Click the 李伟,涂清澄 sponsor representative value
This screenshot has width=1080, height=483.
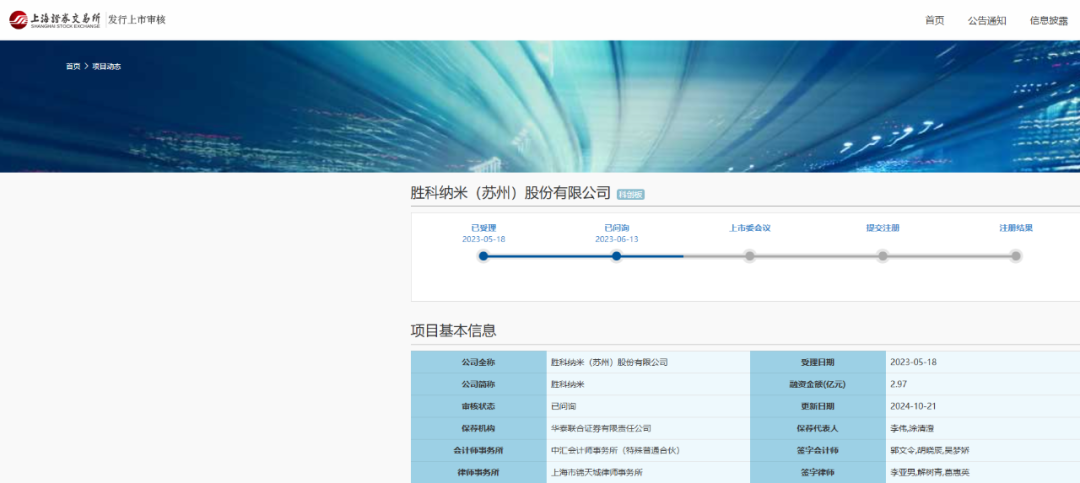point(912,429)
